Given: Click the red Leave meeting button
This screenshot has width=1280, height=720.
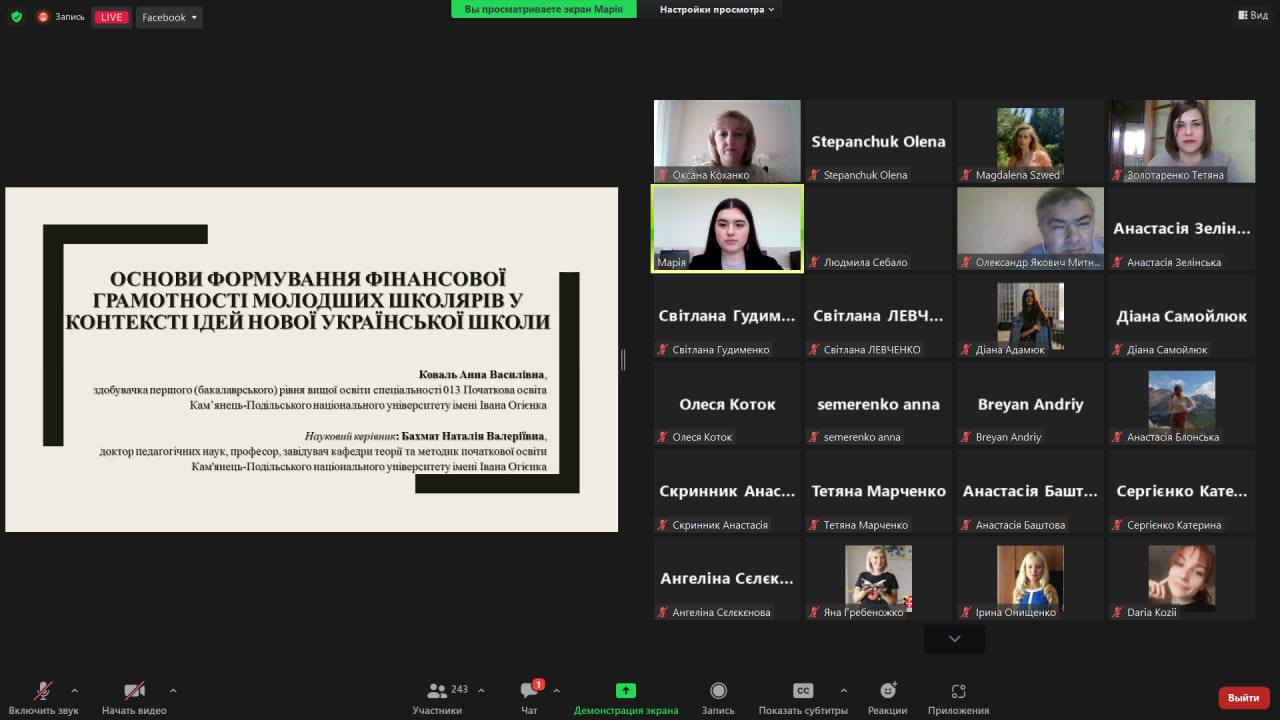Looking at the screenshot, I should (1243, 697).
